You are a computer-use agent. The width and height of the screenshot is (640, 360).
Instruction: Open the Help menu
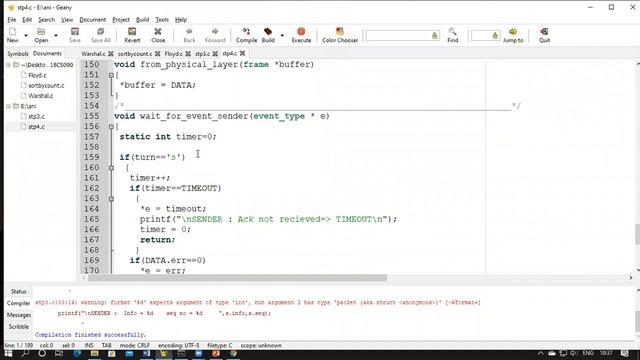[181, 20]
